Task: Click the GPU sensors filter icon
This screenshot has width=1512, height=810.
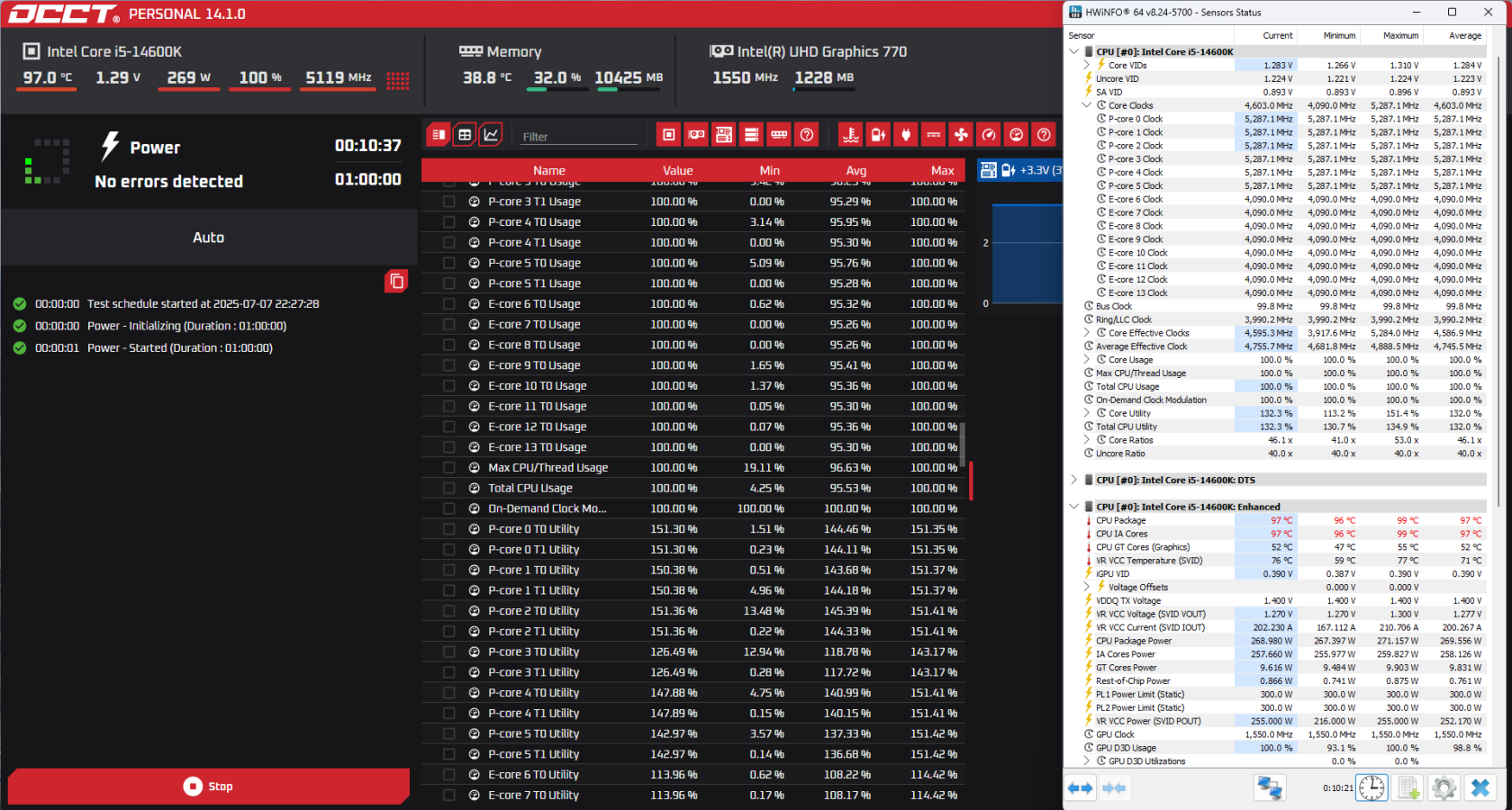Action: coord(696,135)
